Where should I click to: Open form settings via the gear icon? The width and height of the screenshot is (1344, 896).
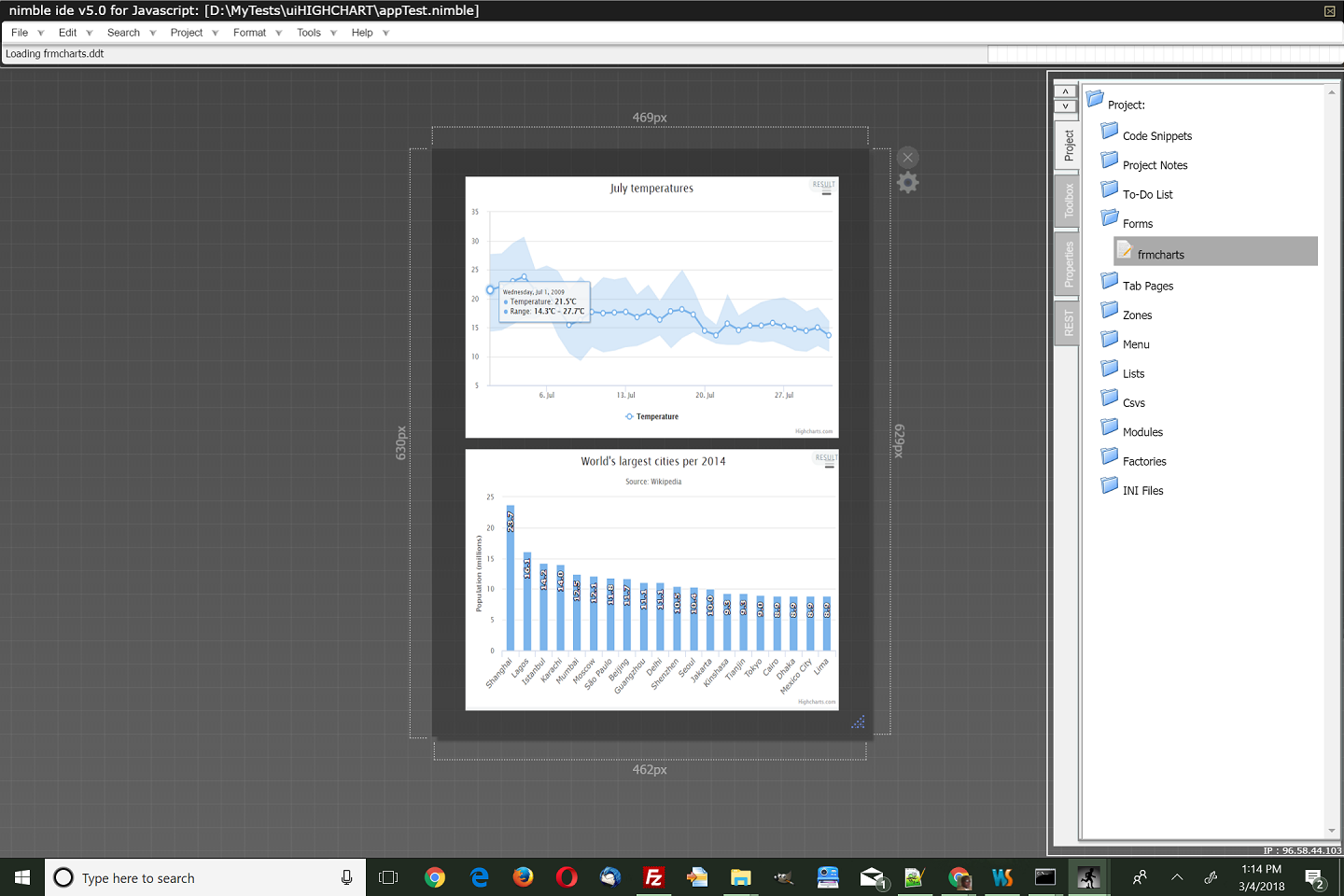[x=907, y=183]
